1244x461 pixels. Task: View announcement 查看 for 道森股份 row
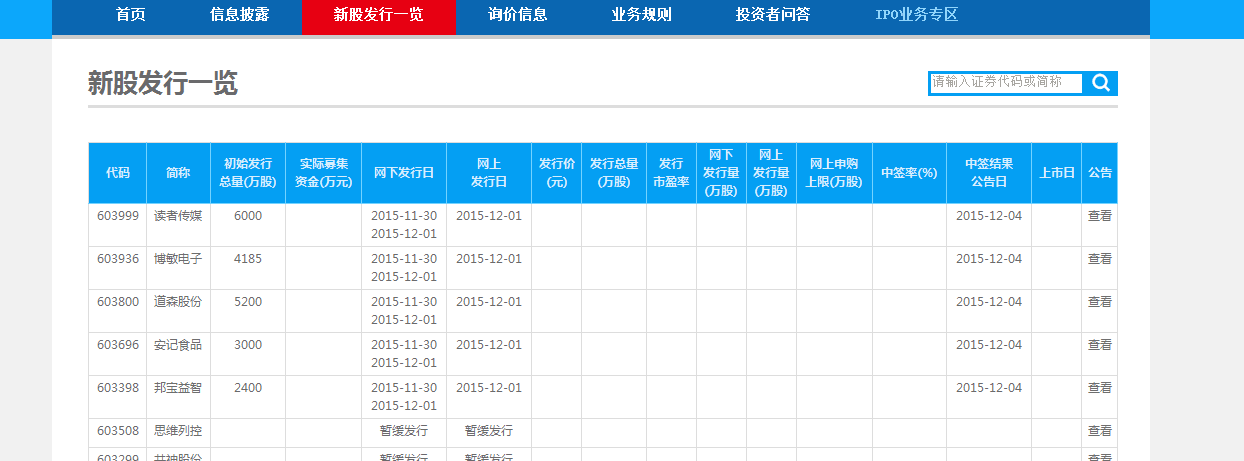coord(1100,302)
